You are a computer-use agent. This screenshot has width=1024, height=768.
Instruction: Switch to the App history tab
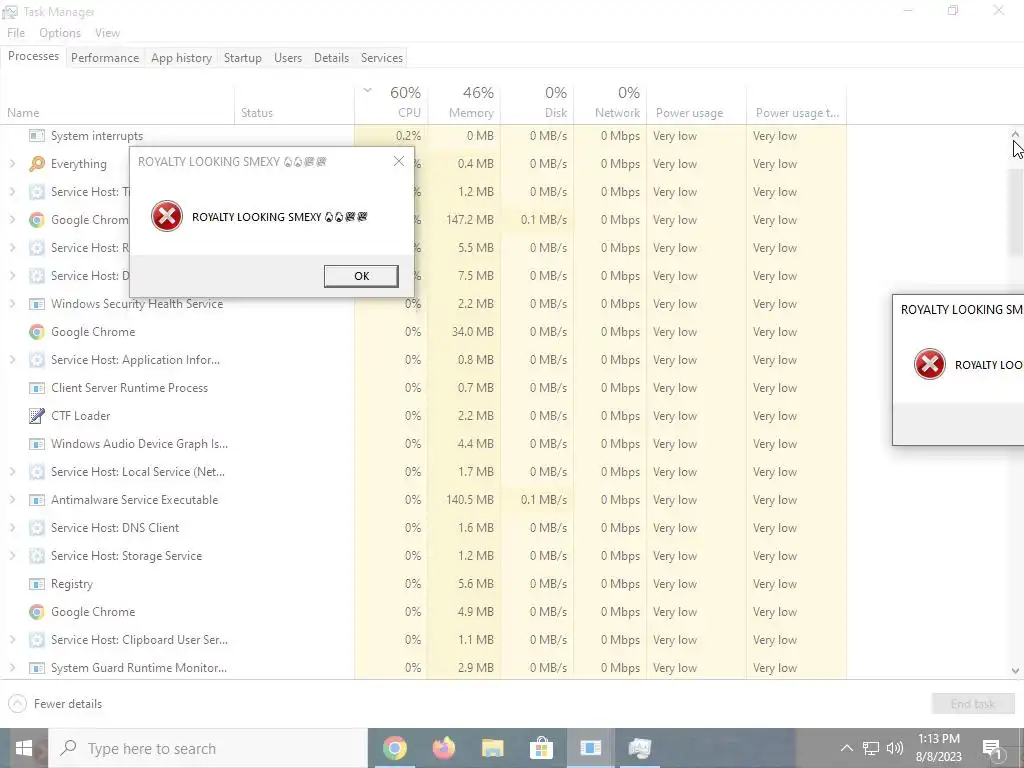(x=182, y=57)
